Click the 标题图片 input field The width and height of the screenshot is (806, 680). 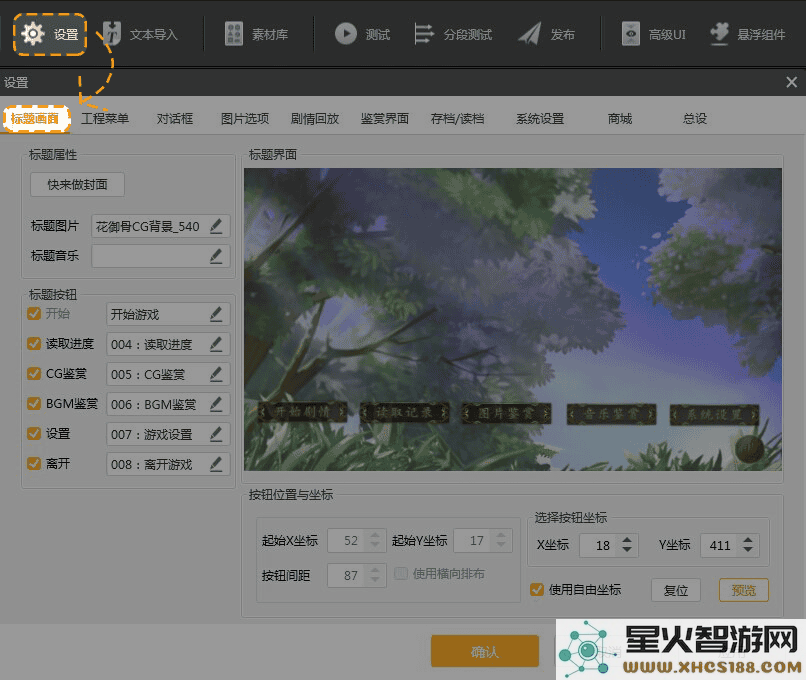160,226
